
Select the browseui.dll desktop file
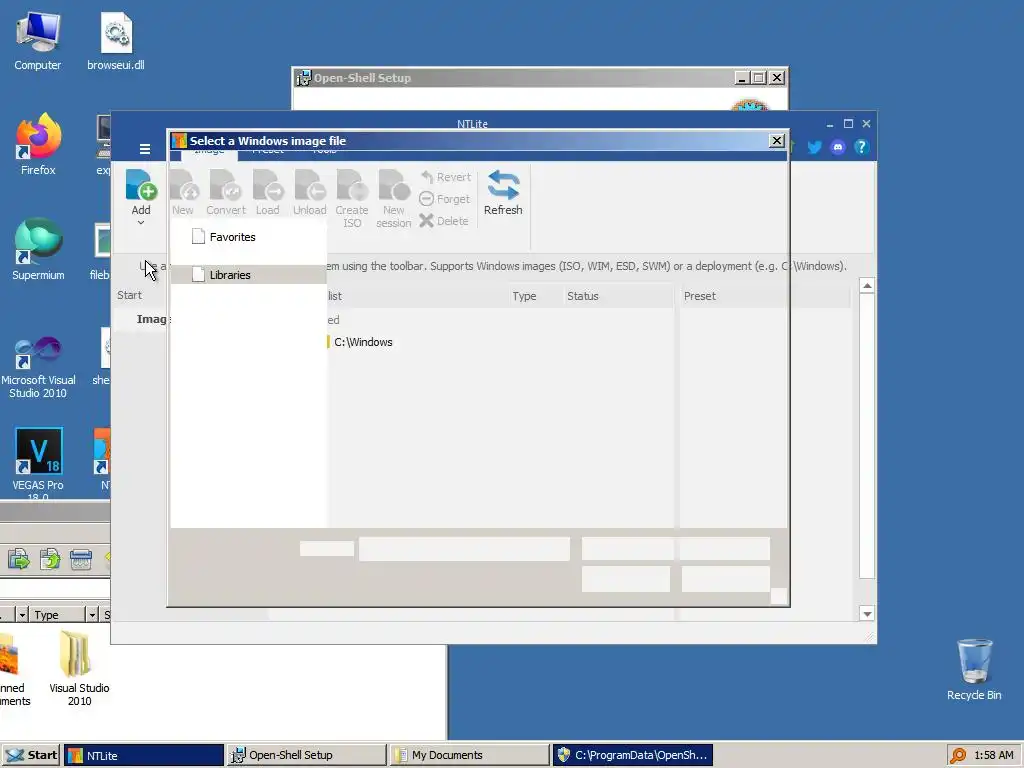(x=116, y=41)
